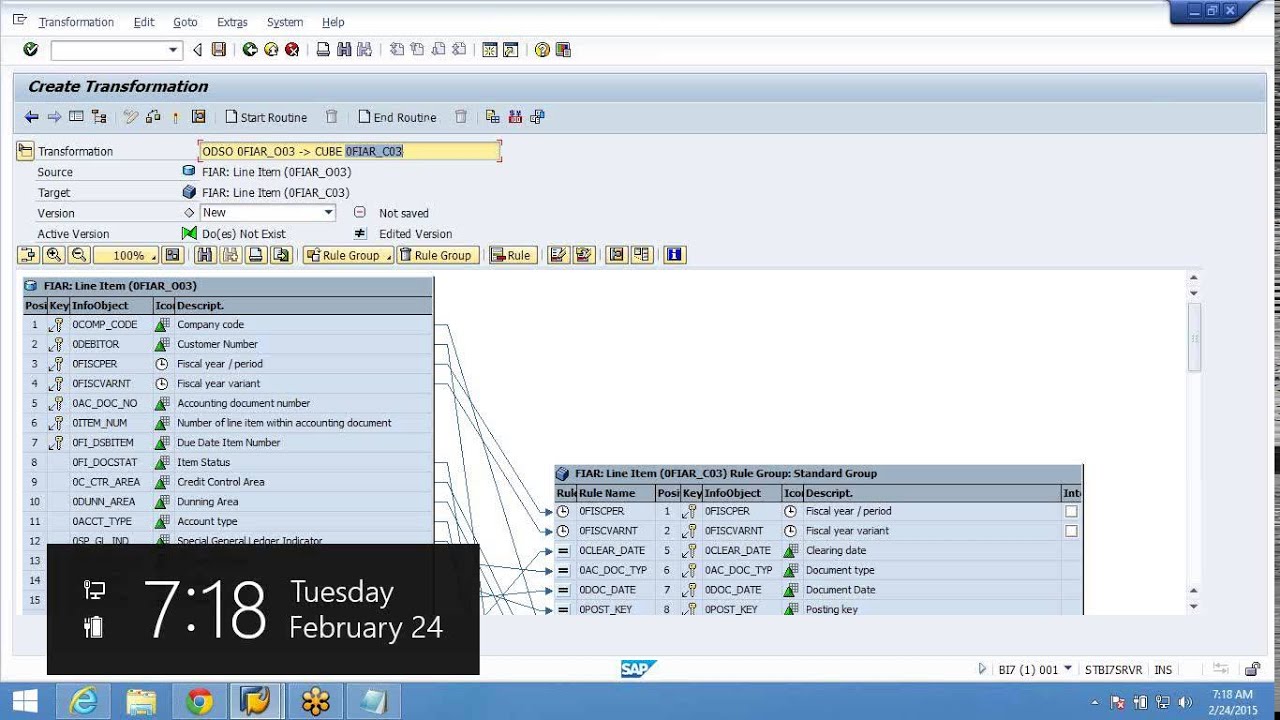Select the 0DUNN_AREA Dunning Area row
Image resolution: width=1280 pixels, height=720 pixels.
click(x=228, y=501)
